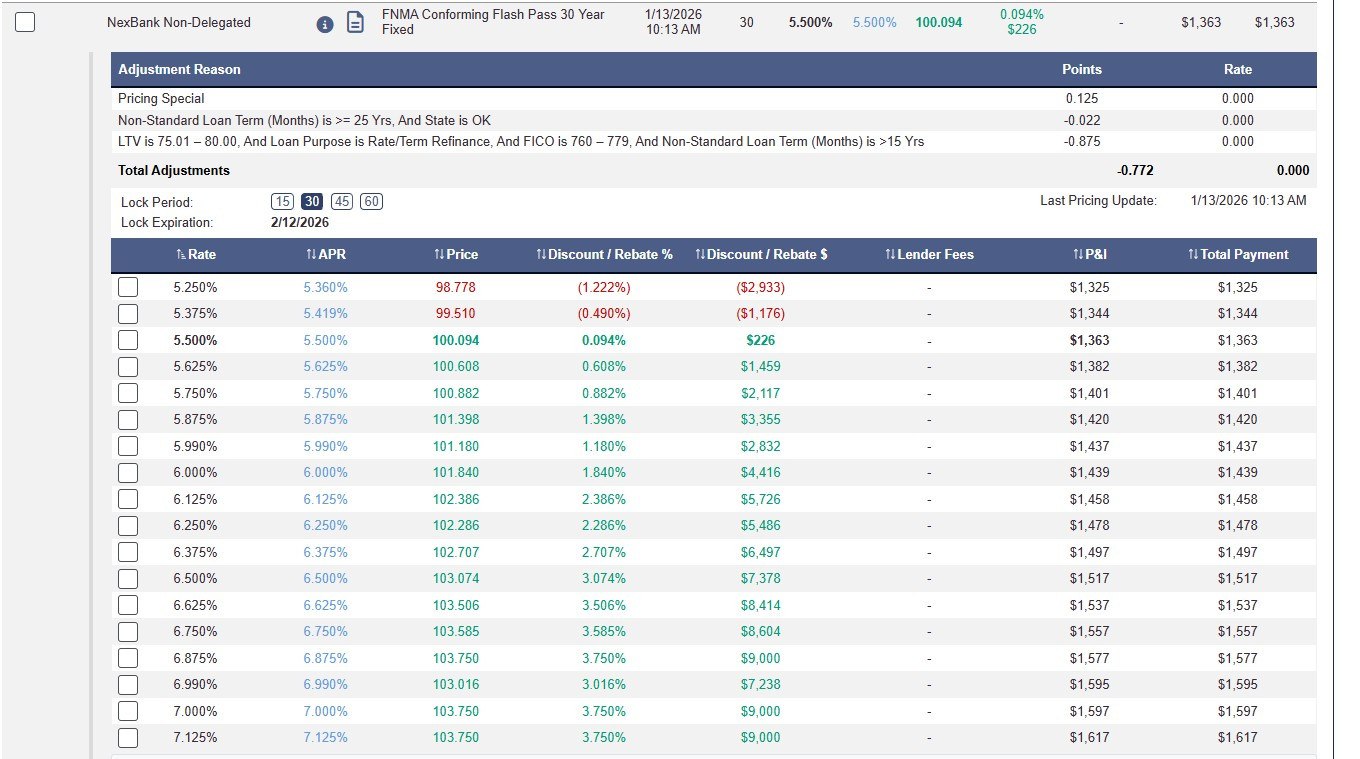Click the Last Pricing Update timestamp
Viewport: 1360px width, 759px height.
click(x=1248, y=200)
